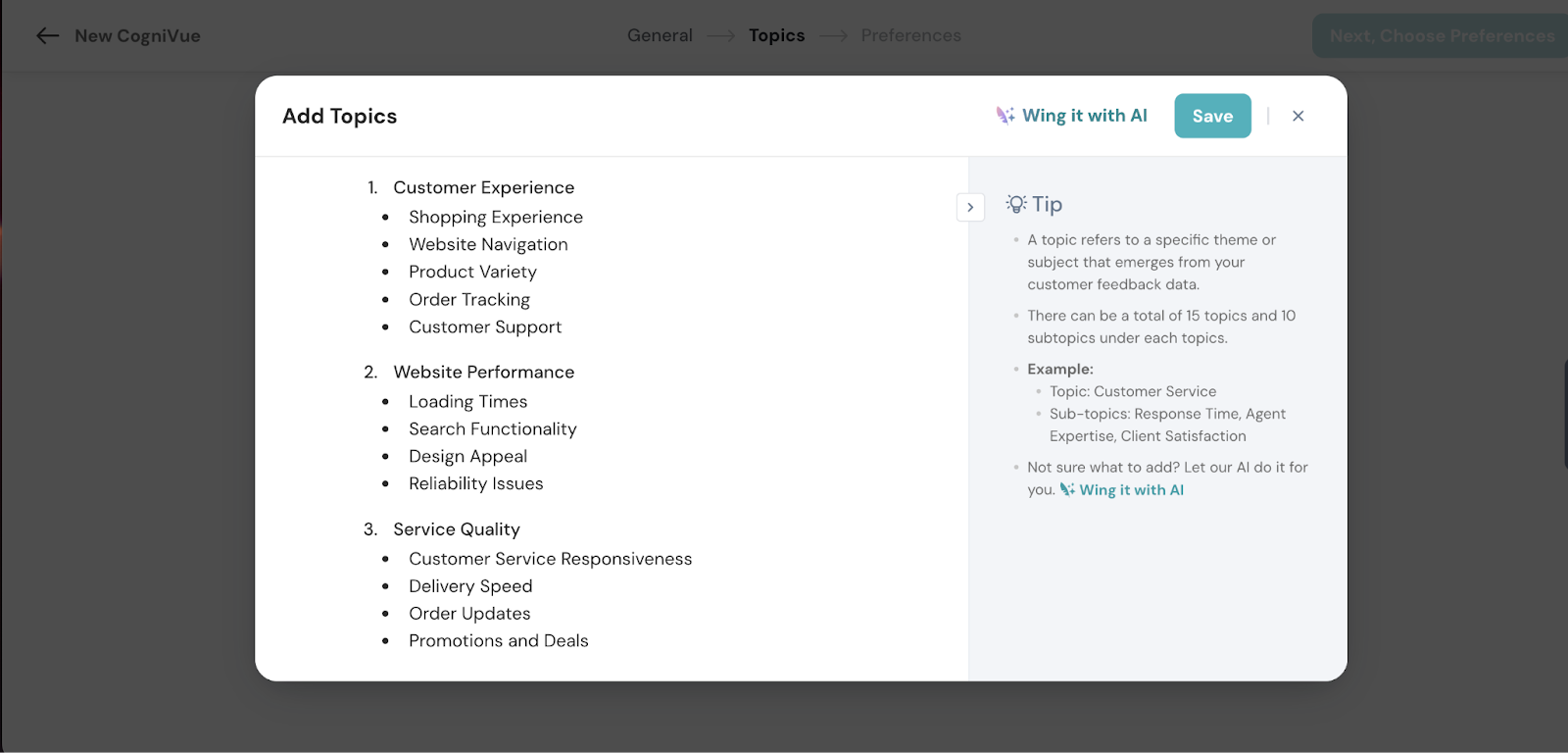
Task: Click the Order Tracking subtopic
Action: [x=468, y=299]
